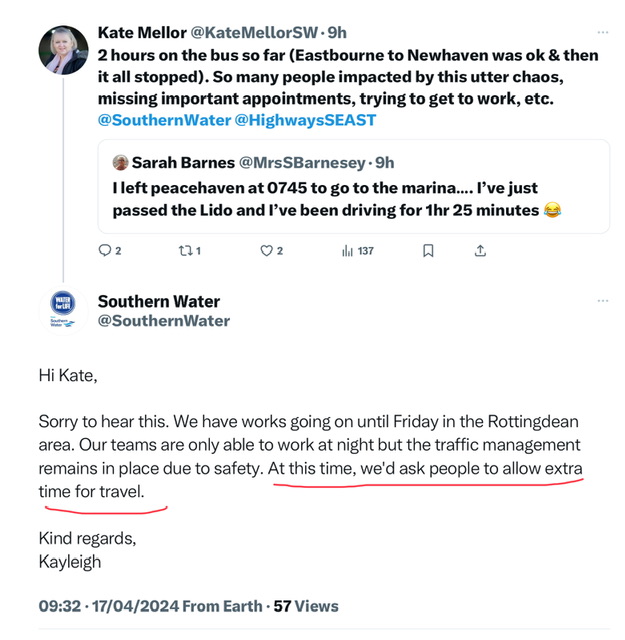
Task: Open the view count analytics icon
Action: pos(347,251)
